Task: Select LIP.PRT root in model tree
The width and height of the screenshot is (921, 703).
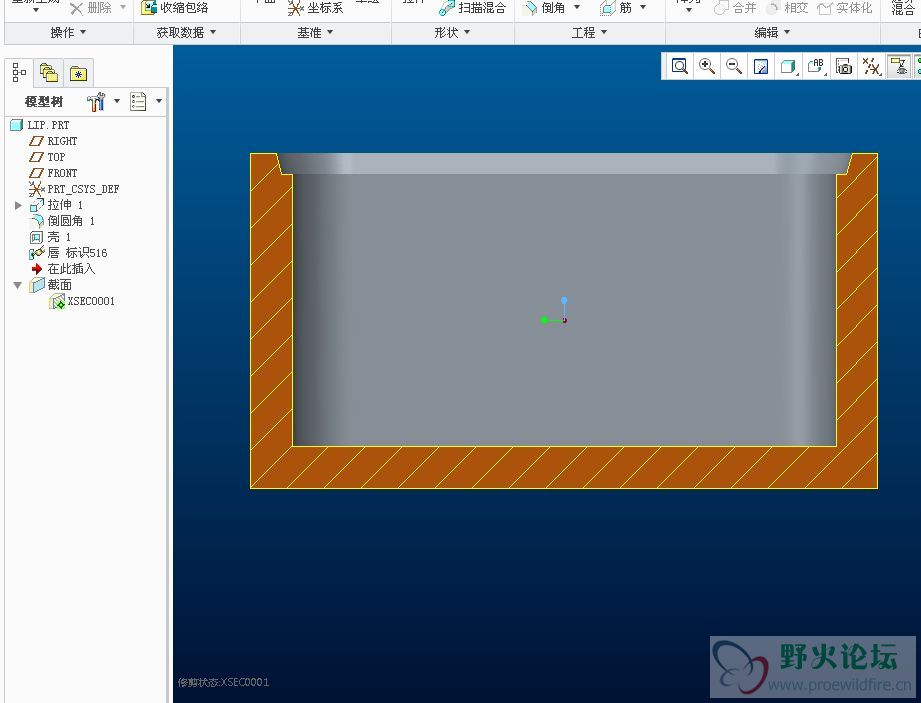Action: tap(40, 125)
